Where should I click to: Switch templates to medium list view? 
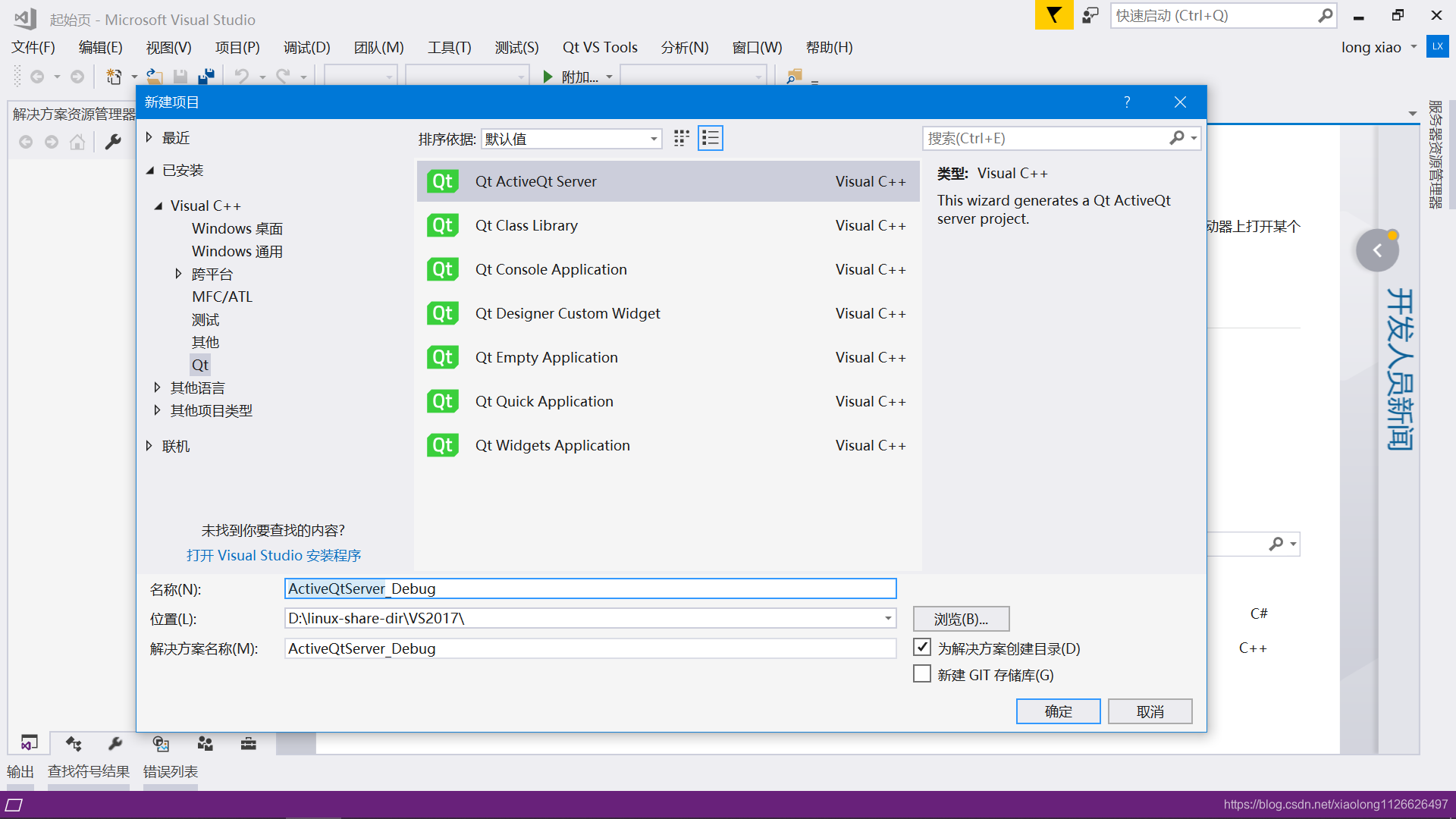click(710, 138)
